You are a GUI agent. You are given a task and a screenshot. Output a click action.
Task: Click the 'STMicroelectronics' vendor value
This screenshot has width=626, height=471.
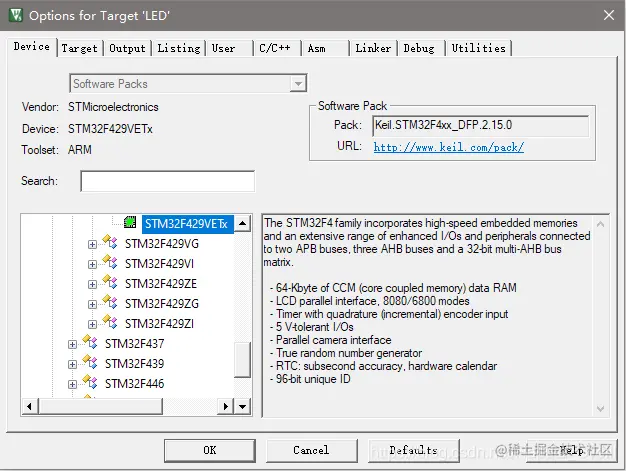coord(113,107)
